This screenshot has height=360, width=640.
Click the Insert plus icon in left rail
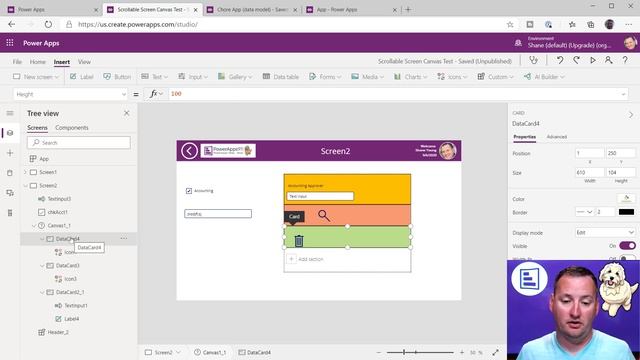(x=10, y=153)
